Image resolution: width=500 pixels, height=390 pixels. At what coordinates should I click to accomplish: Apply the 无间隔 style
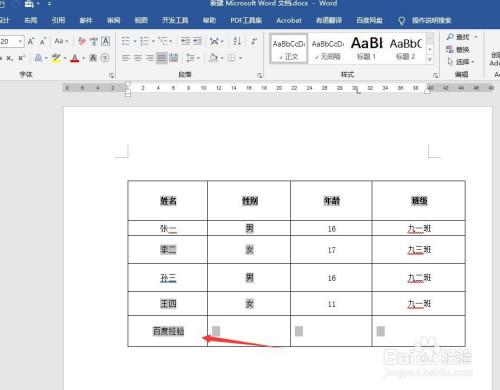[328, 49]
